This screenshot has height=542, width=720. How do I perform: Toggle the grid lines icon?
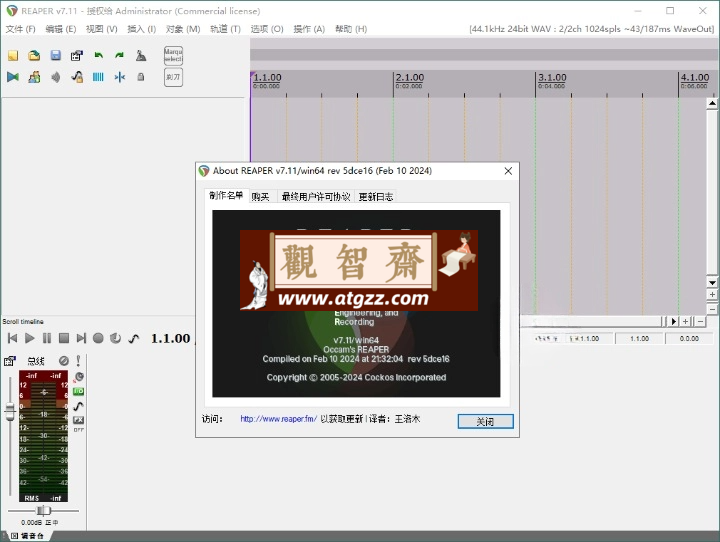(x=98, y=77)
